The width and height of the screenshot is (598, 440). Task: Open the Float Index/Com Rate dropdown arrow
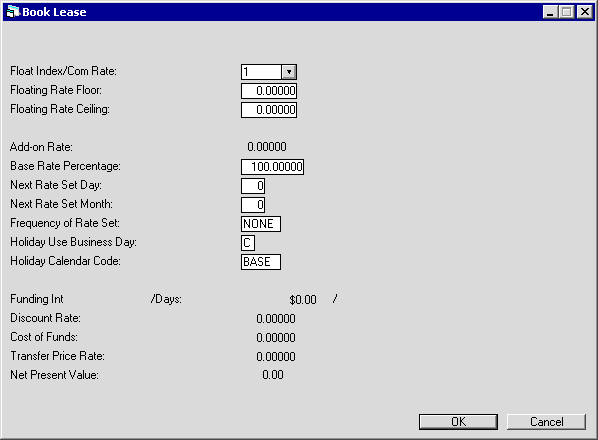pyautogui.click(x=289, y=72)
